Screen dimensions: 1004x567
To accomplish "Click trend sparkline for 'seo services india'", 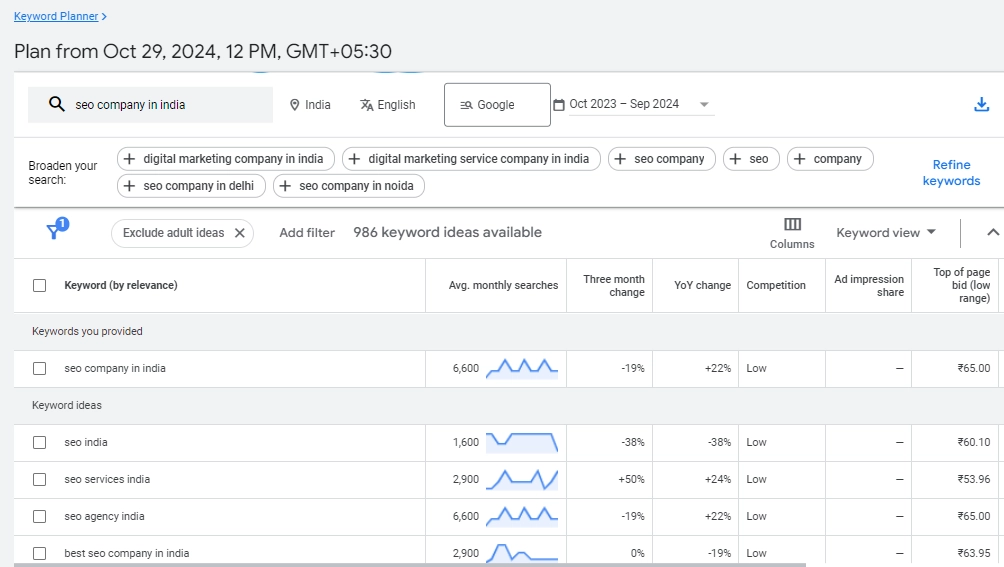I will coord(522,480).
